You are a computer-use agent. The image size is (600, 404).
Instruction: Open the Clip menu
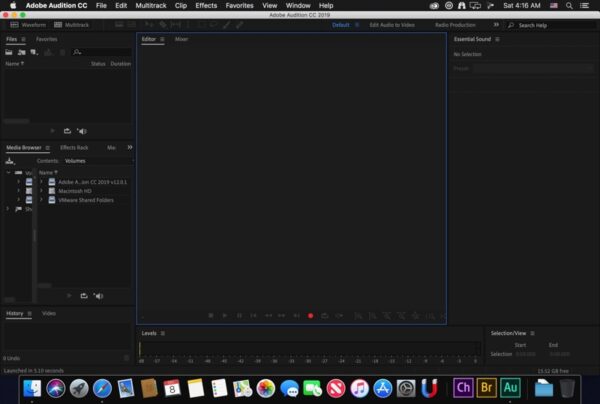pos(181,5)
